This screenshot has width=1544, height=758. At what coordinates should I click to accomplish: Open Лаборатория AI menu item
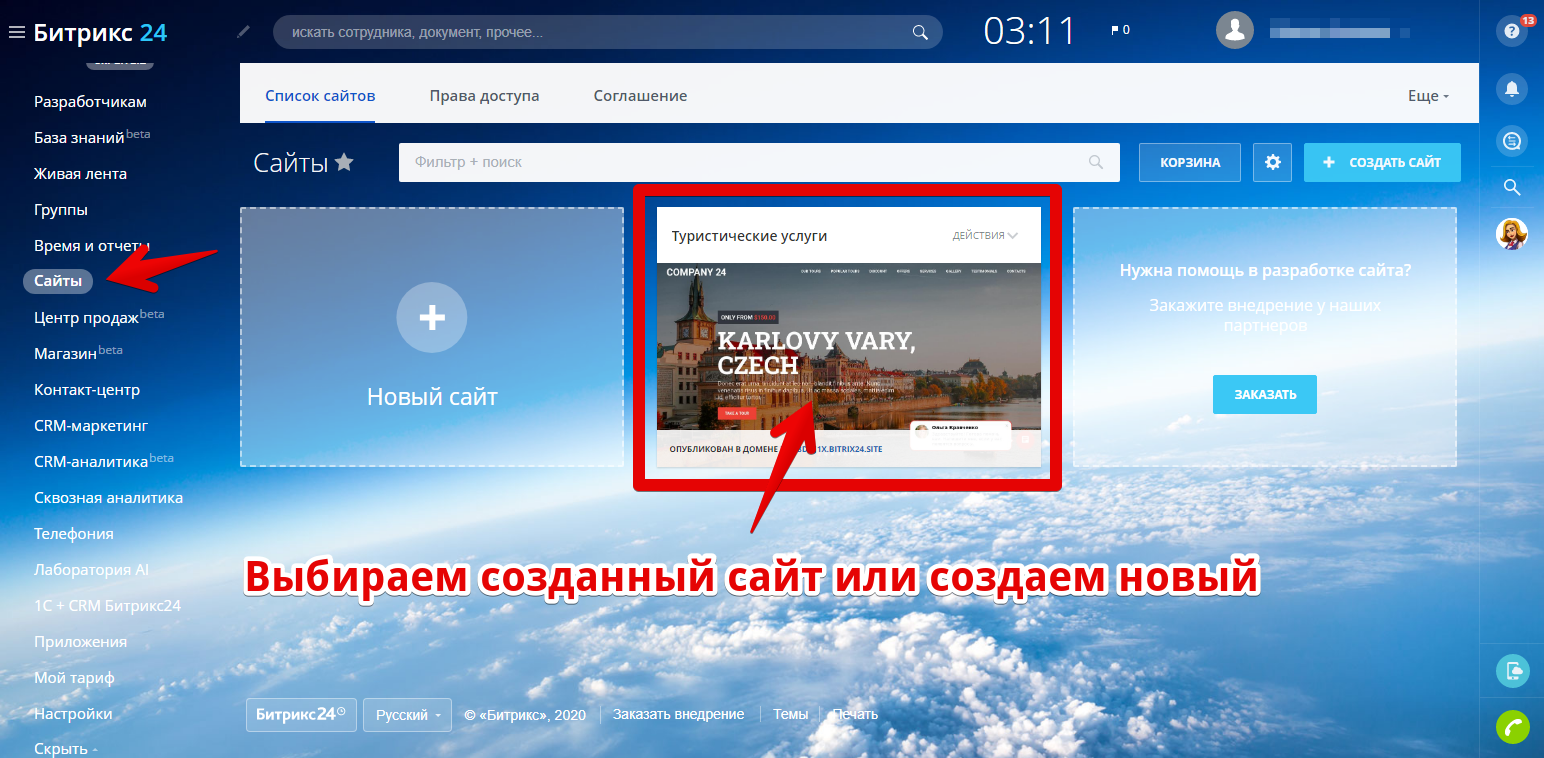91,570
